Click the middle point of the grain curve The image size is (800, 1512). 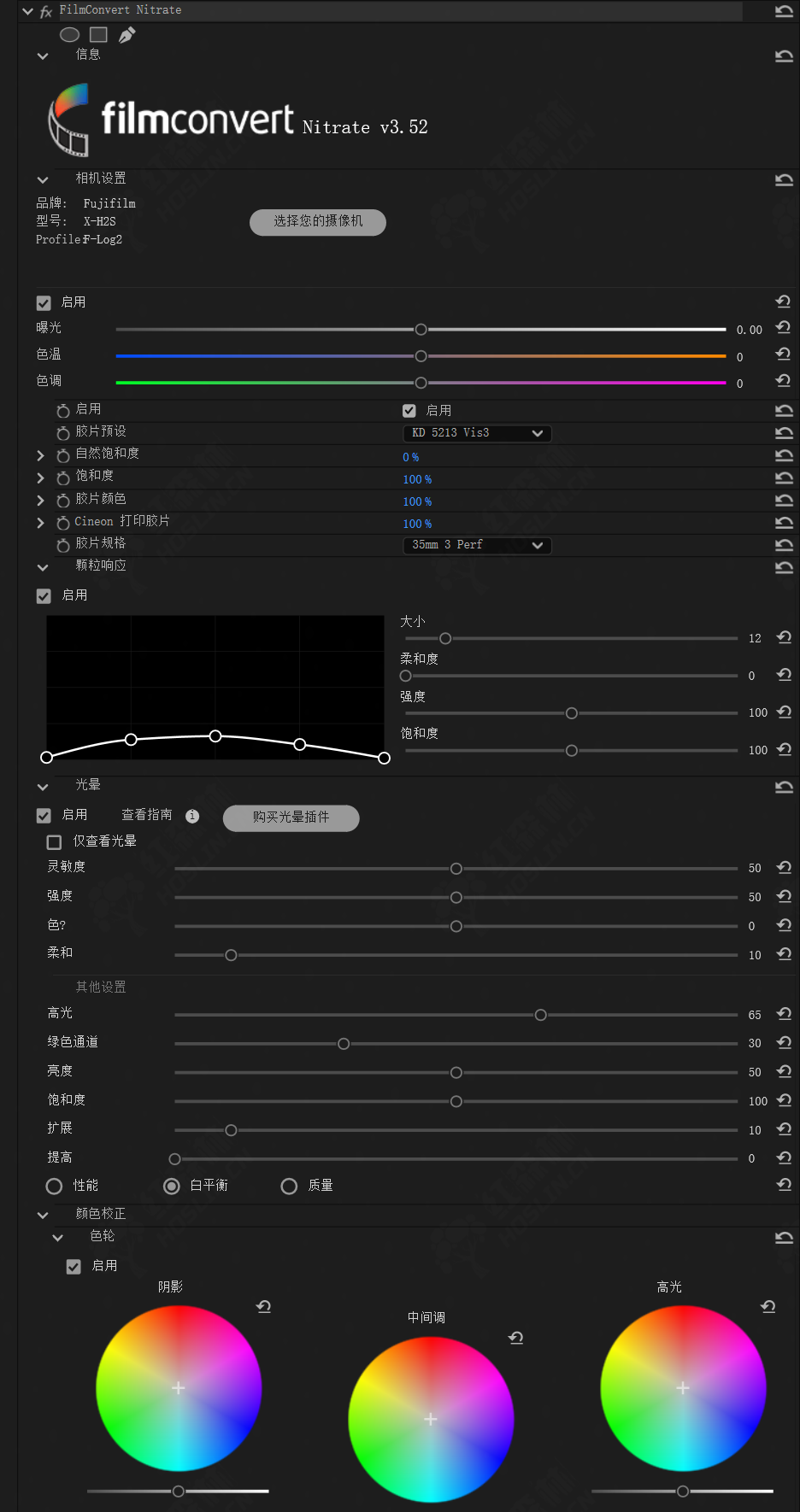[215, 736]
